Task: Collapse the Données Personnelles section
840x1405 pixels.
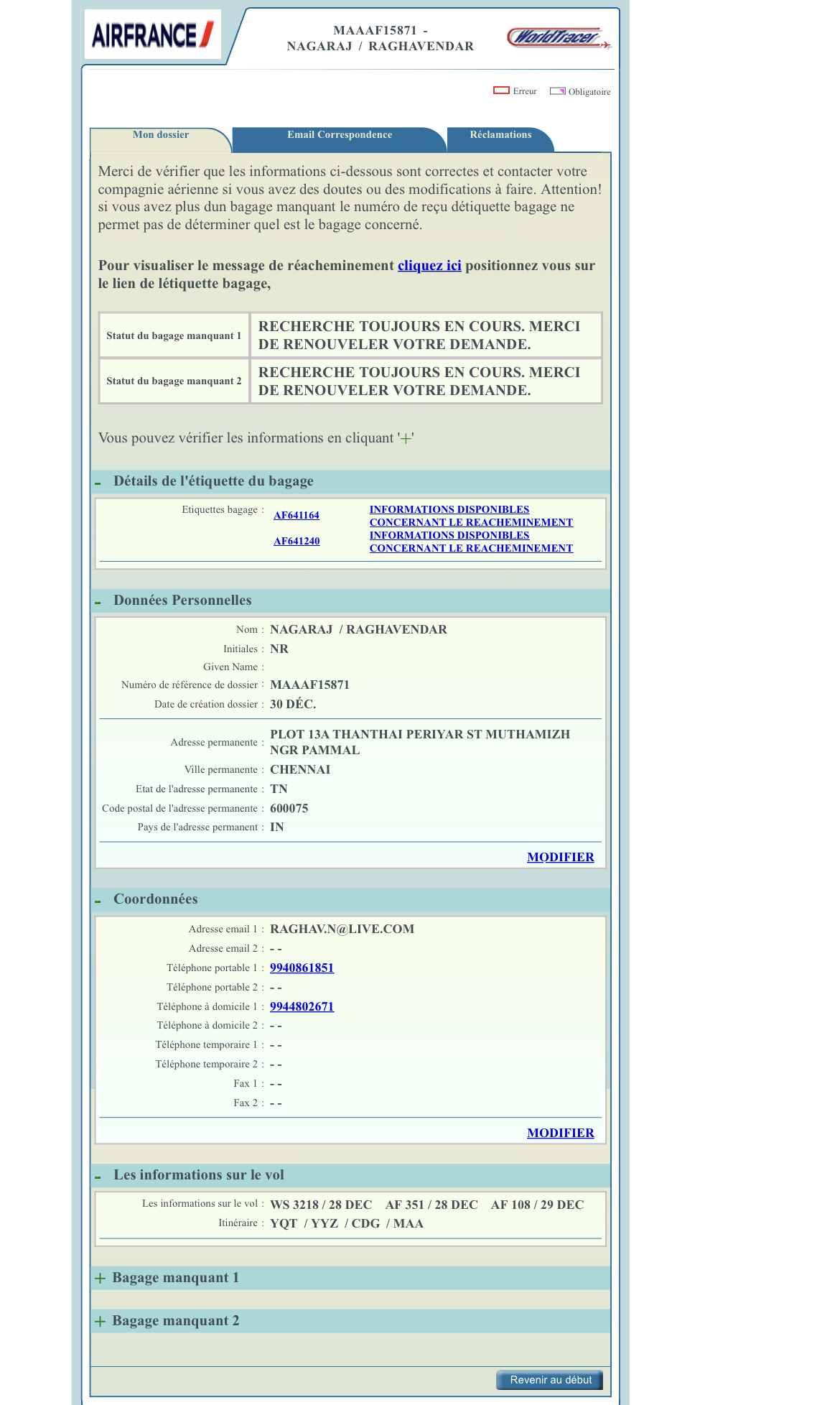Action: pos(98,602)
